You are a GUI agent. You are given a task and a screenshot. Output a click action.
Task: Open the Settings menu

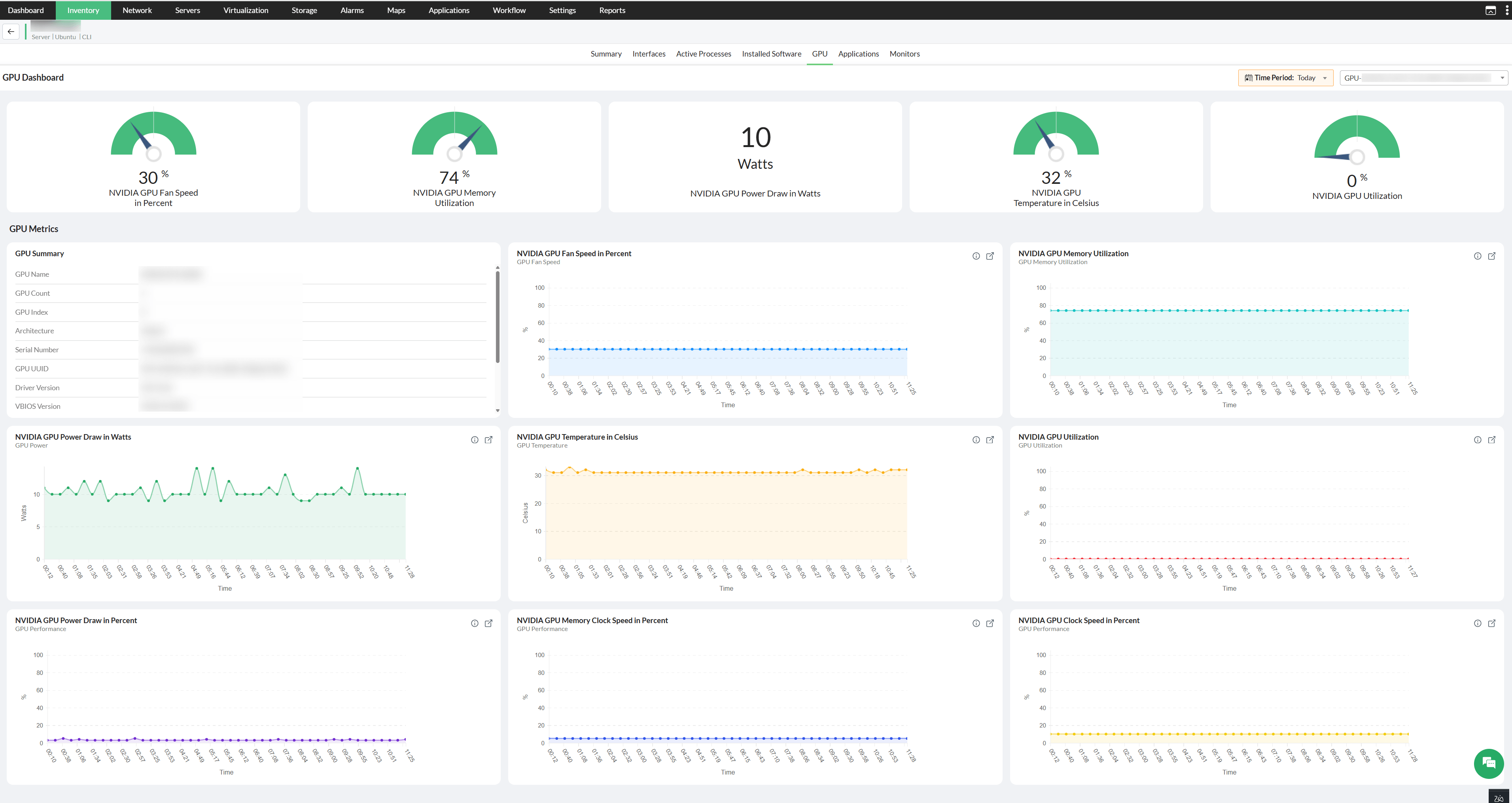coord(562,11)
